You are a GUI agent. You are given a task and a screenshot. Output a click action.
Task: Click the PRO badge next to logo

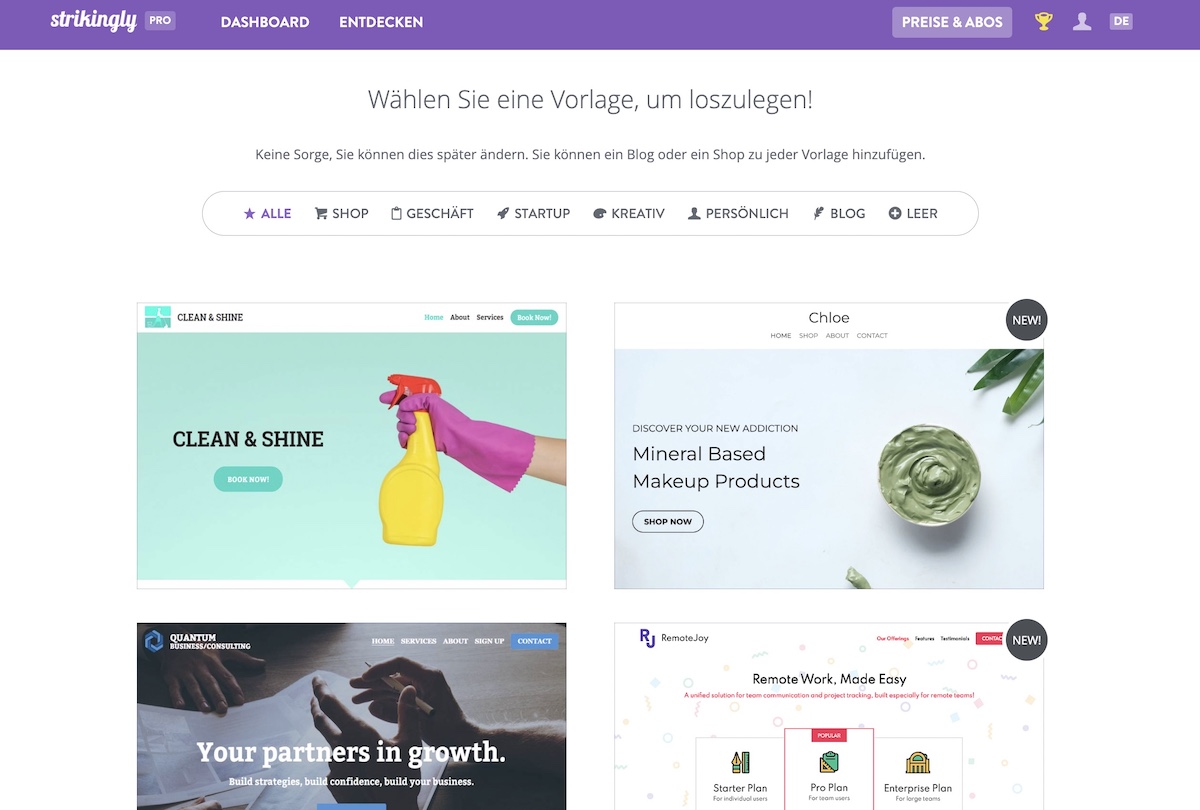pos(160,20)
